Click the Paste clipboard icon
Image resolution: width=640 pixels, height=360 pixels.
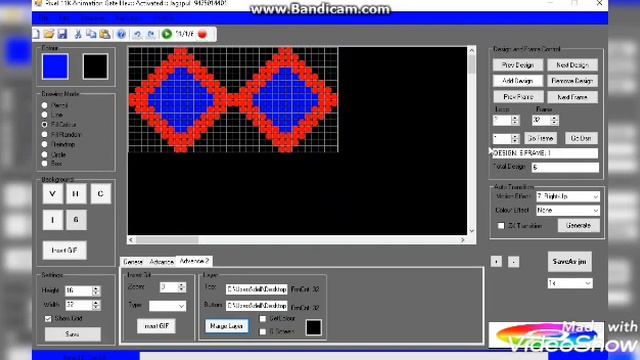(x=105, y=34)
